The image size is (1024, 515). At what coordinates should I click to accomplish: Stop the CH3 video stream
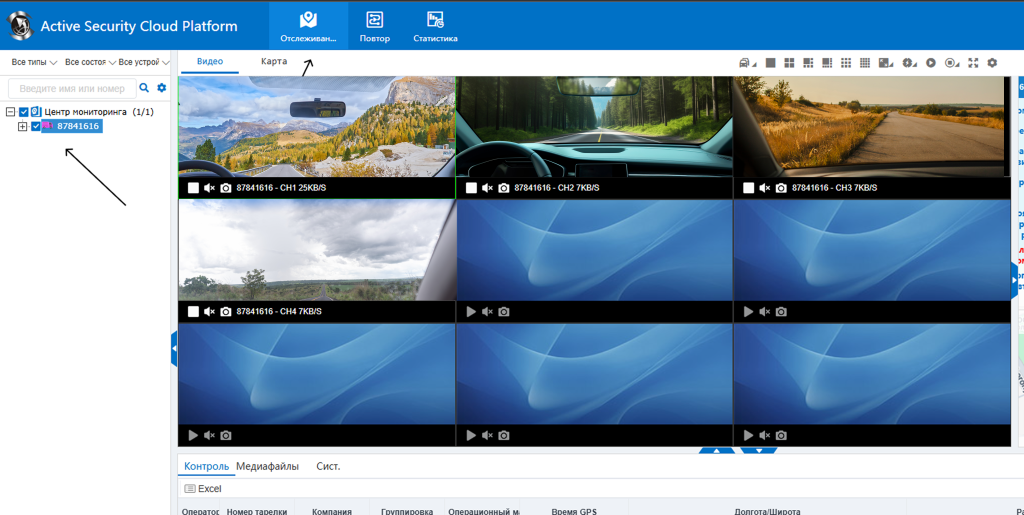tap(749, 188)
